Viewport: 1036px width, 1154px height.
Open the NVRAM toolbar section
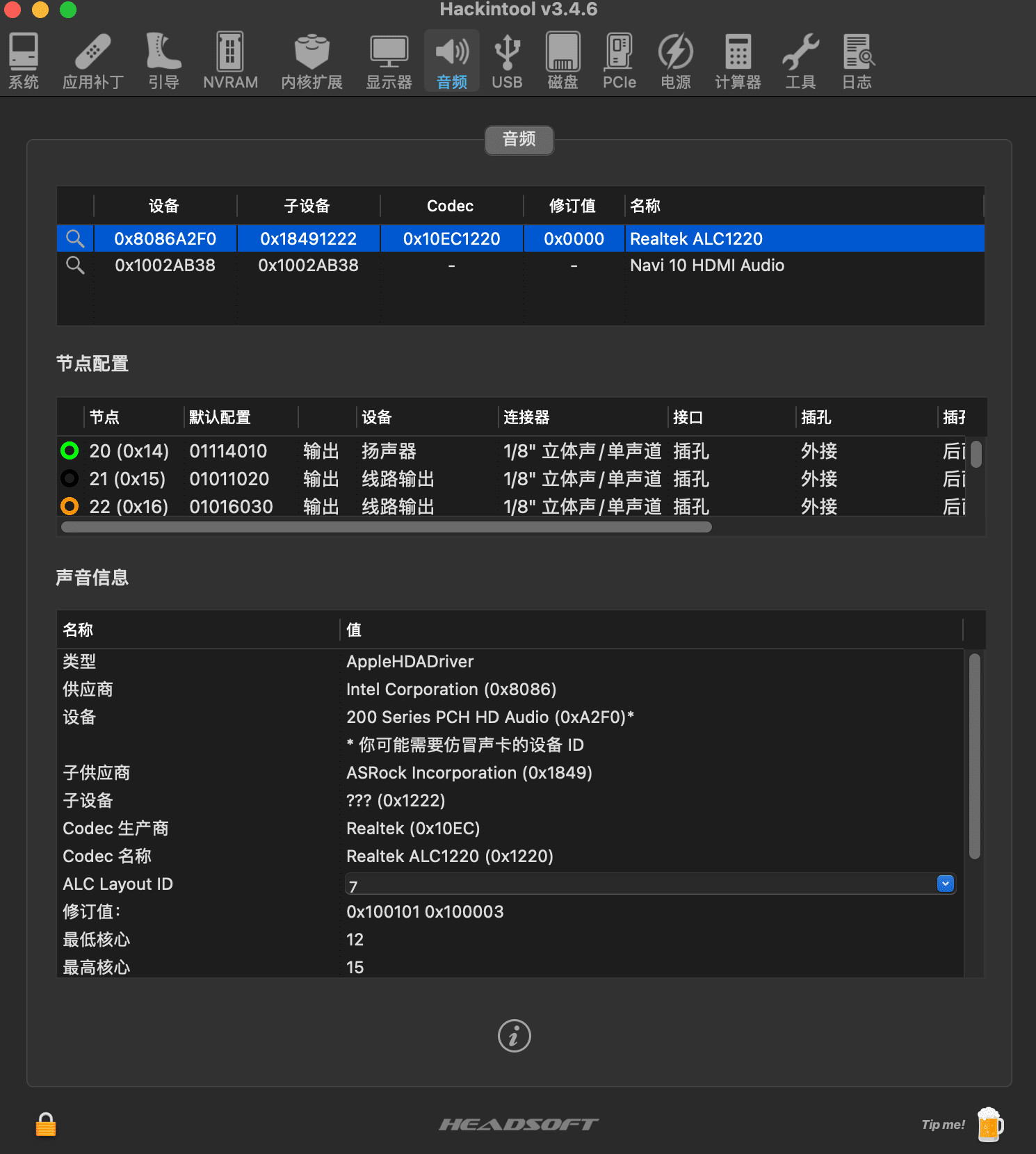click(230, 61)
